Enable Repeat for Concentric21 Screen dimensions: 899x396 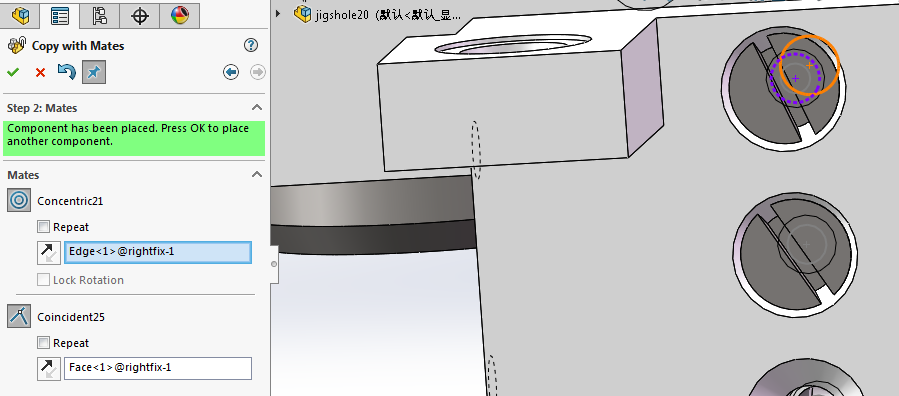44,227
